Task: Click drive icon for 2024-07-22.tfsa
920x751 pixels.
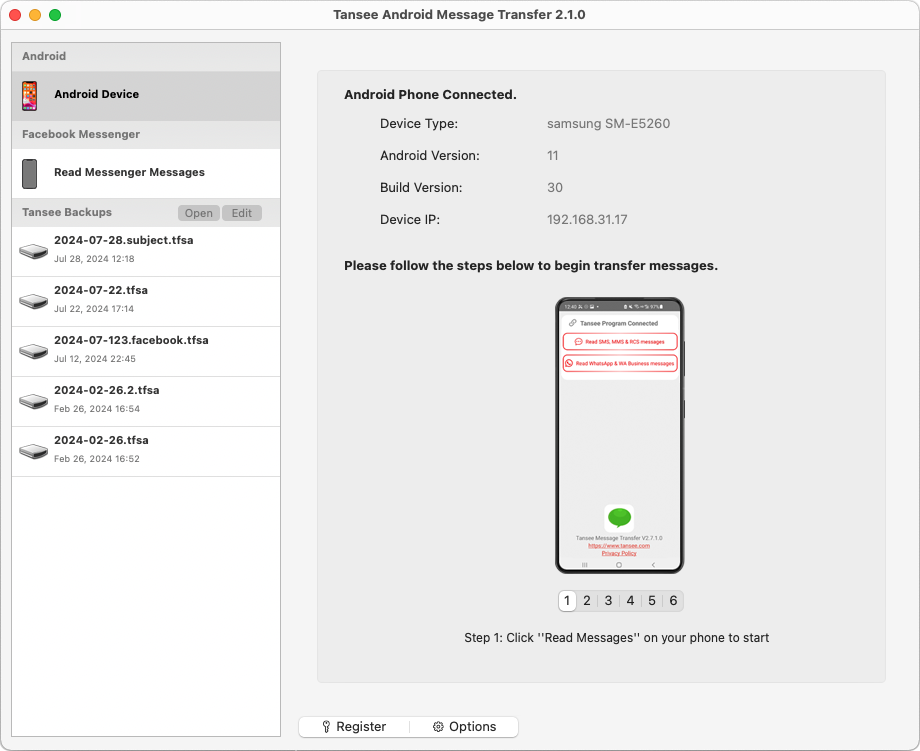Action: coord(33,301)
